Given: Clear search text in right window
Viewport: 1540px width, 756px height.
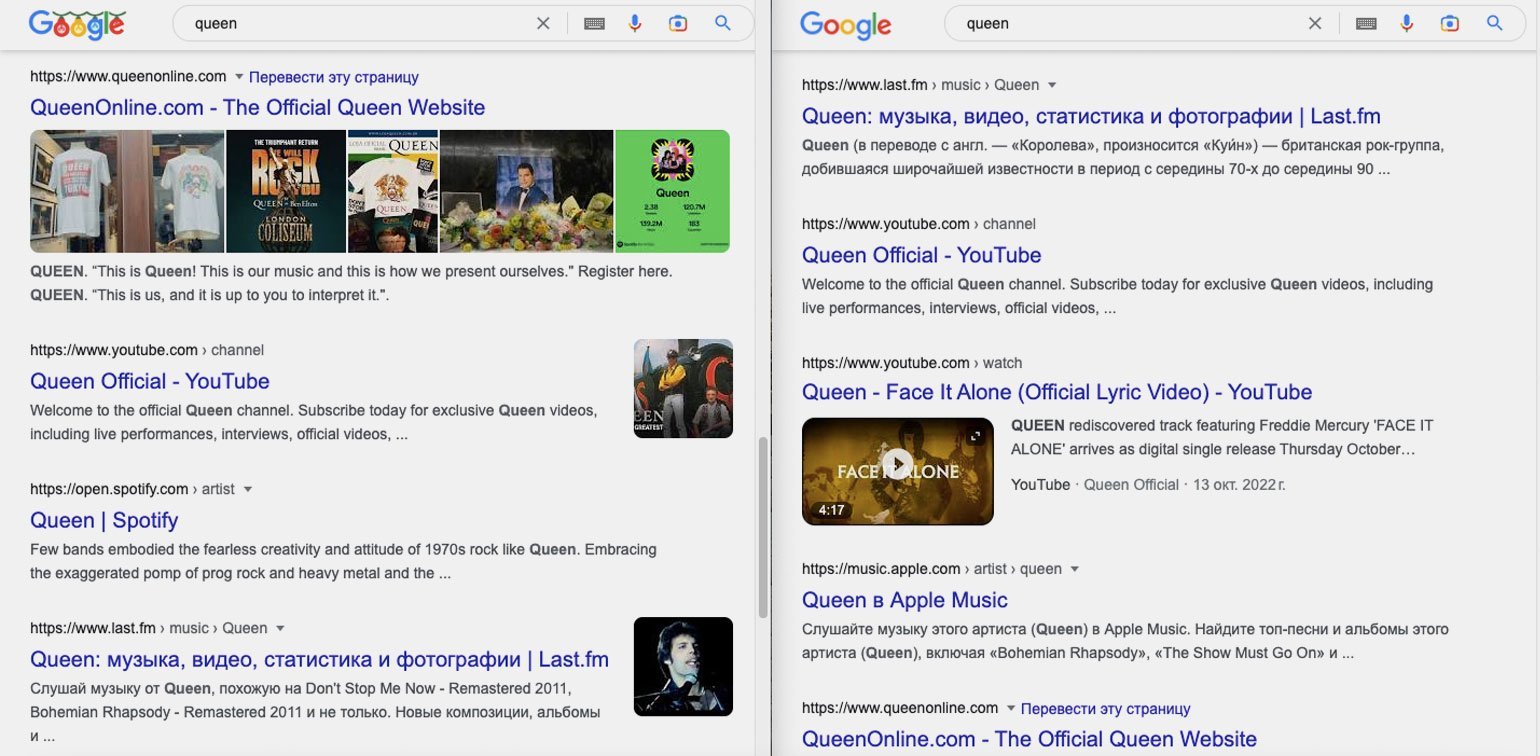Looking at the screenshot, I should (1315, 23).
